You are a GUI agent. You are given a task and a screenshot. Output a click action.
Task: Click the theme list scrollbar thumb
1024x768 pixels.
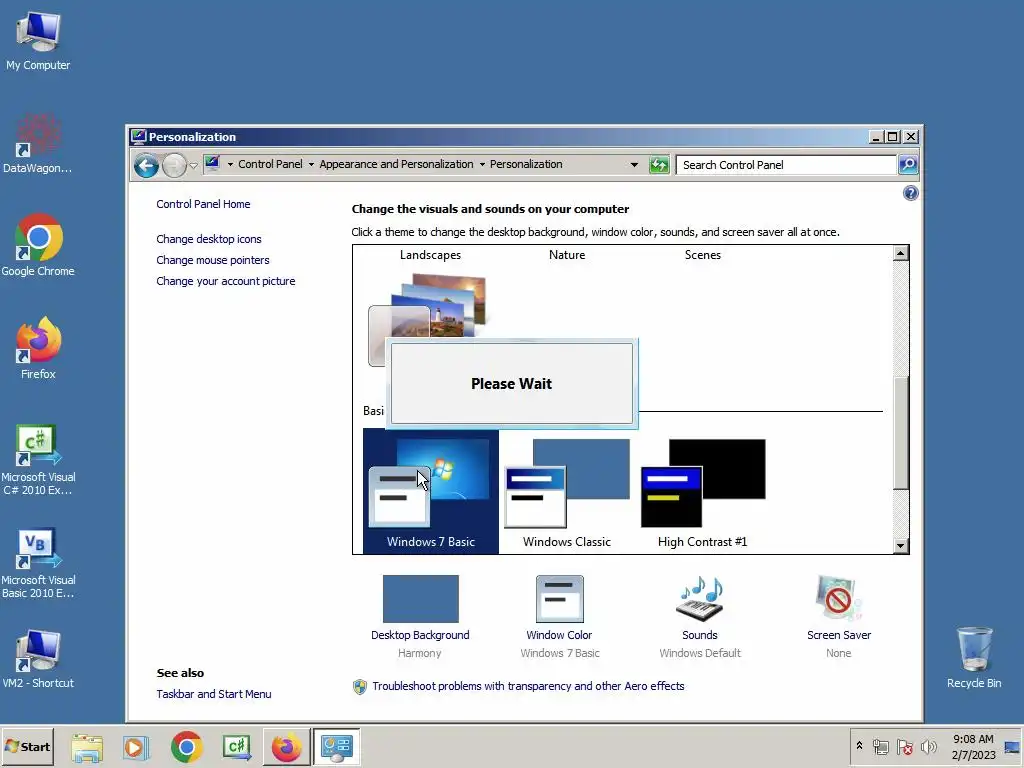point(901,433)
